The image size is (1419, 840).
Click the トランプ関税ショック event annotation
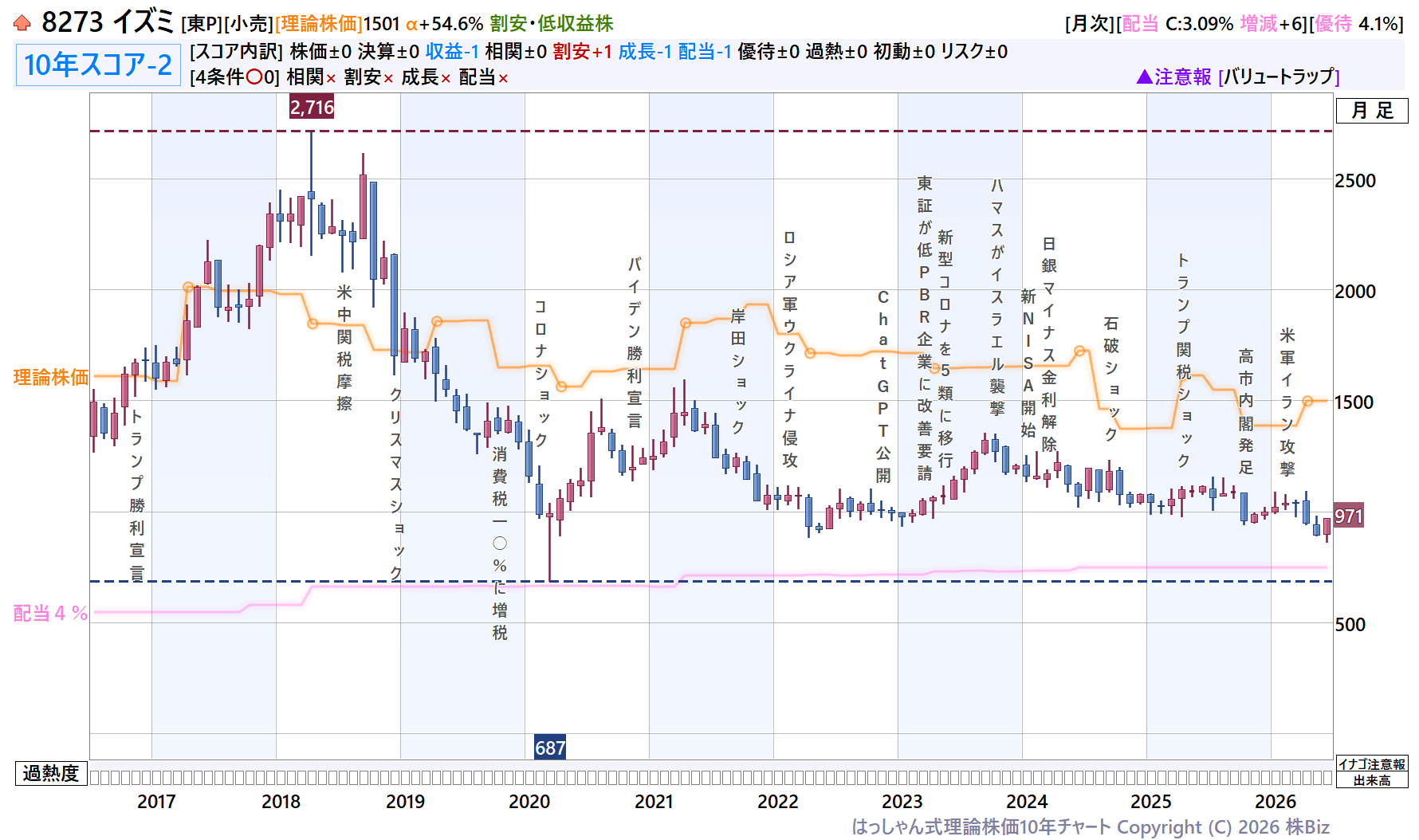coord(1184,360)
